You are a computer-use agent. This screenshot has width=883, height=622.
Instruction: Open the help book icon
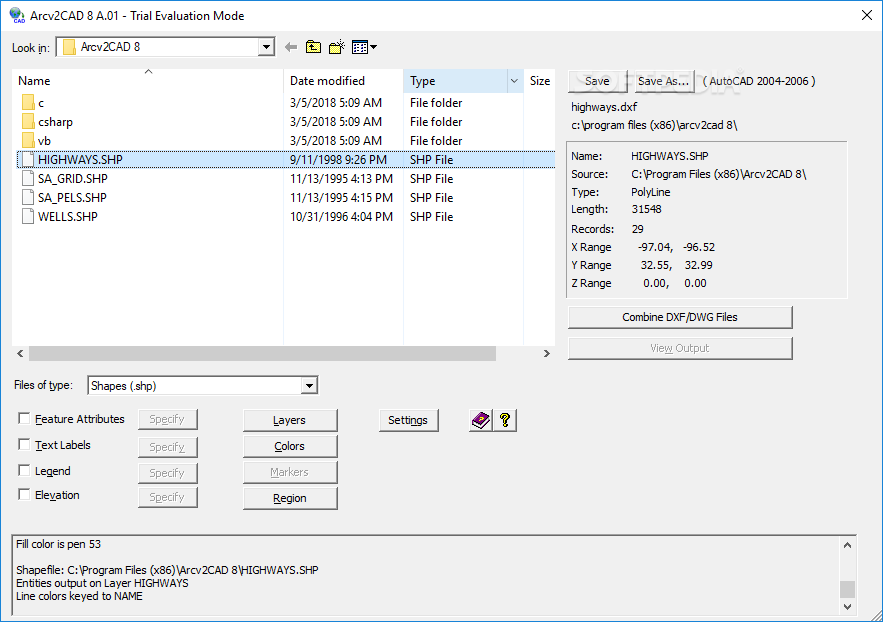[481, 420]
